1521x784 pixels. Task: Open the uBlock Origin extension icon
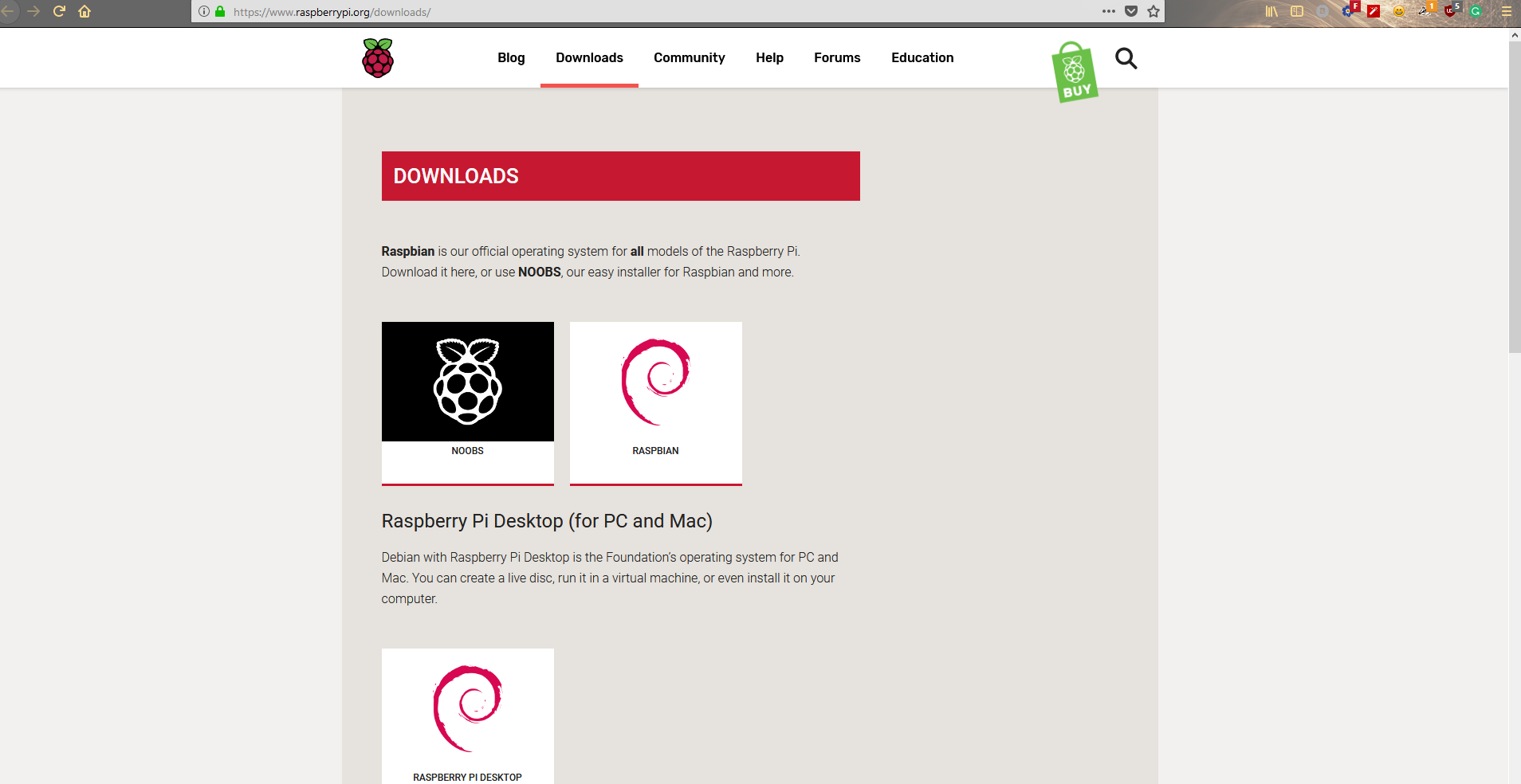coord(1450,11)
